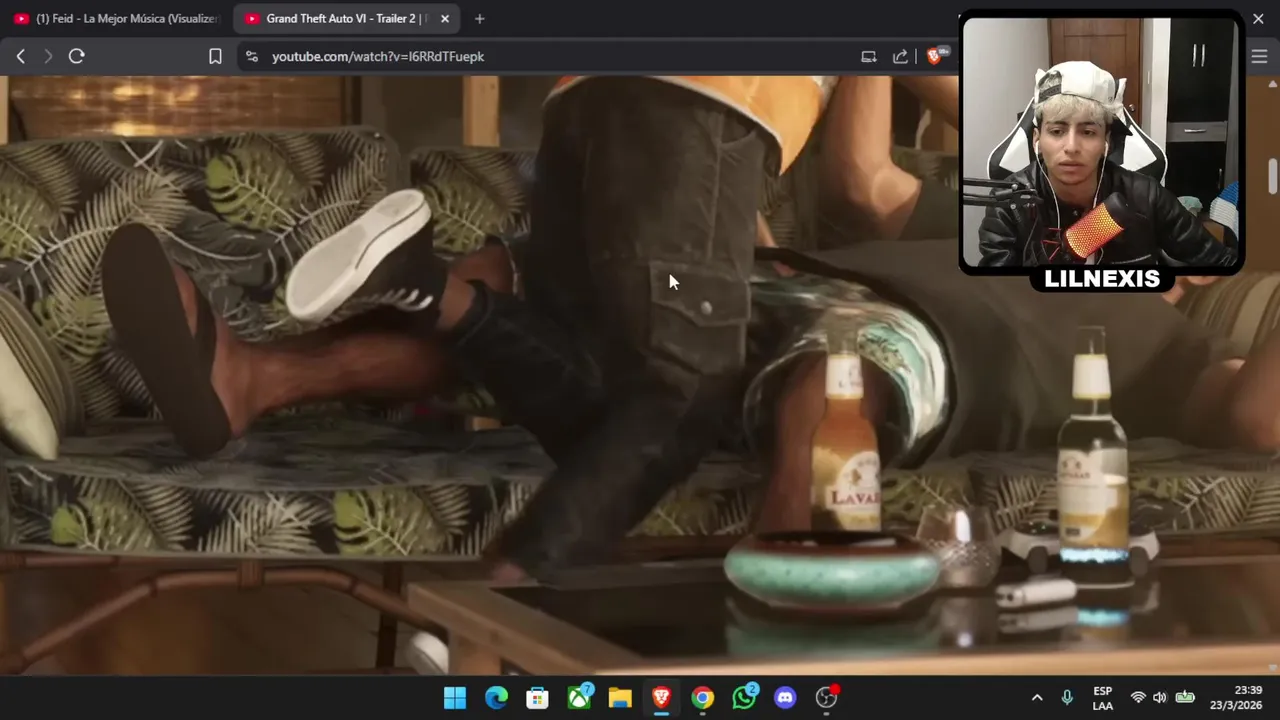Image resolution: width=1280 pixels, height=720 pixels.
Task: Launch Microsoft Edge from the taskbar
Action: [x=496, y=698]
